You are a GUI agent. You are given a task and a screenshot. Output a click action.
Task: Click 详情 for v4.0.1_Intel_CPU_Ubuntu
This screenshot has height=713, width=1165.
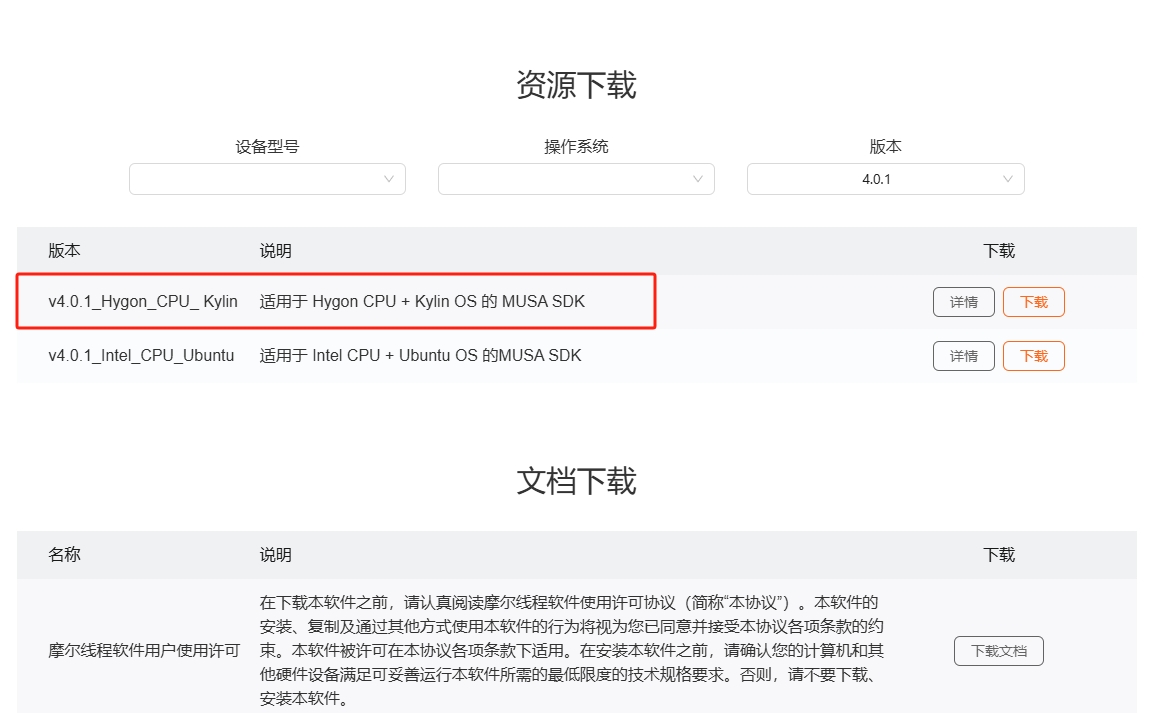click(964, 356)
